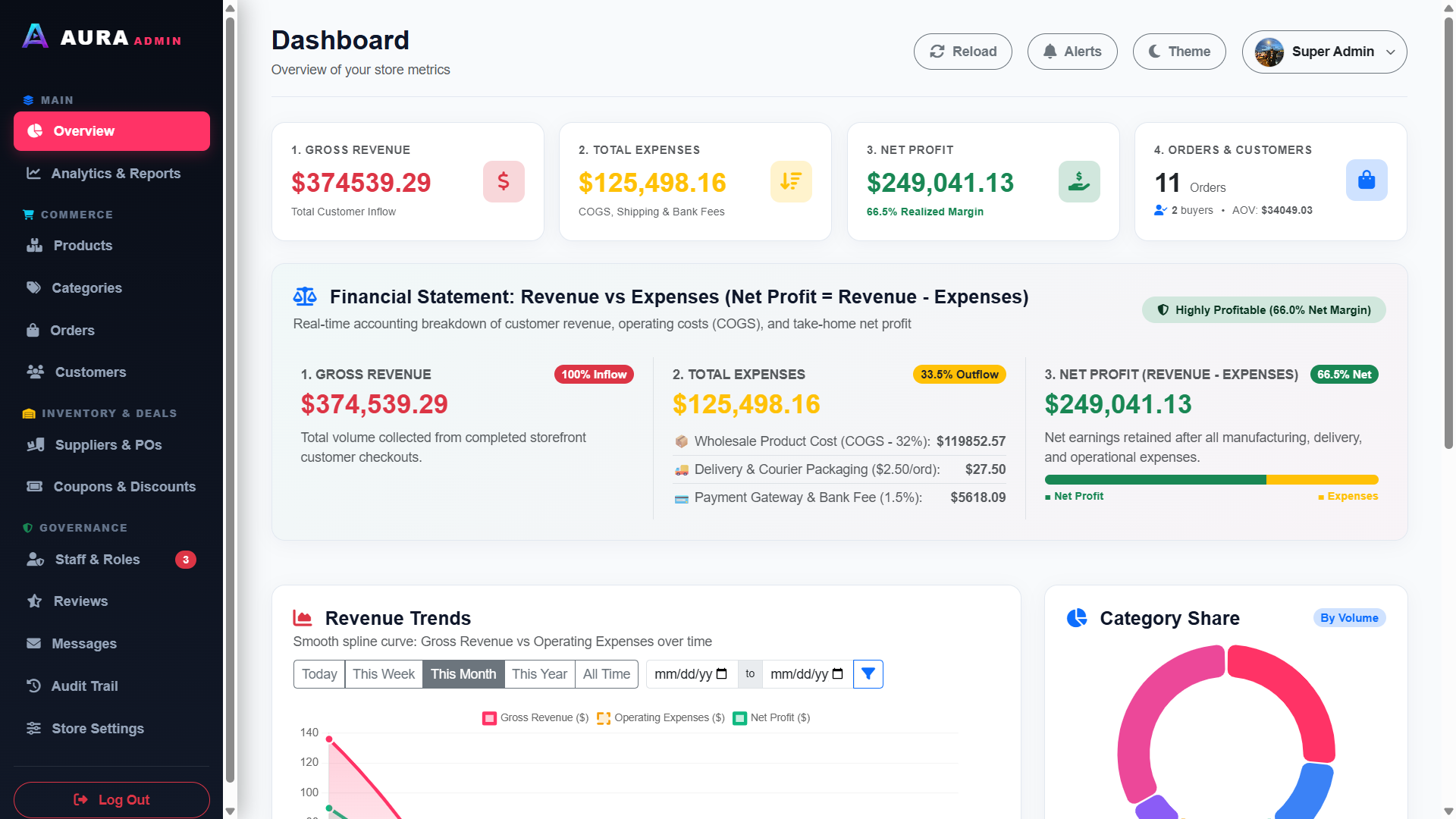Viewport: 1456px width, 819px height.
Task: Click the Super Admin avatar image
Action: pyautogui.click(x=1269, y=52)
